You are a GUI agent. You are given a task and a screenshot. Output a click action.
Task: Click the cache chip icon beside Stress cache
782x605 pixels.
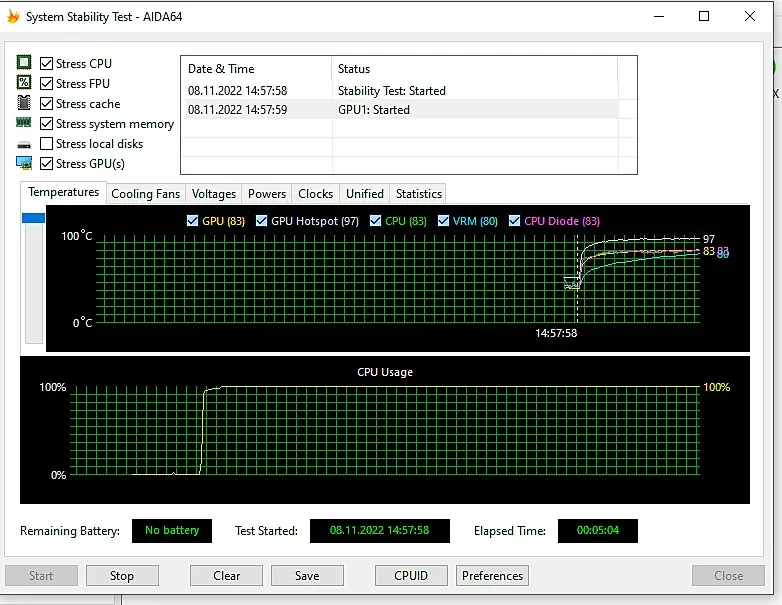(x=23, y=103)
